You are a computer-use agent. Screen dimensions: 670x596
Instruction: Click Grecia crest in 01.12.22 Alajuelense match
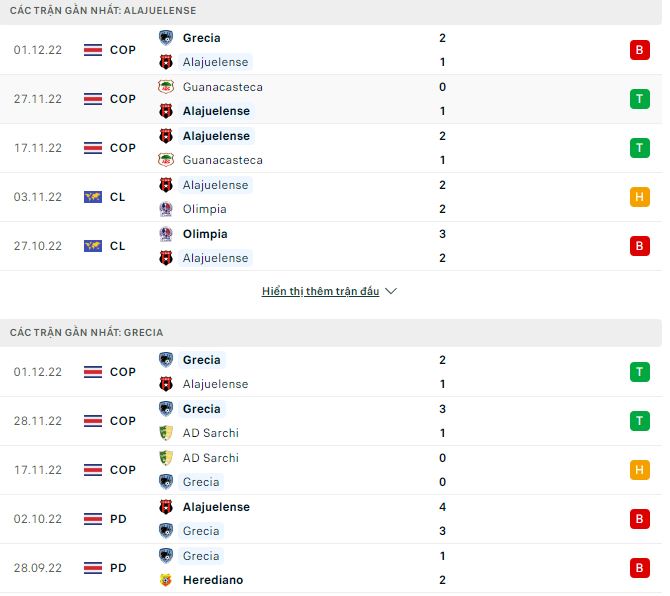pos(166,38)
